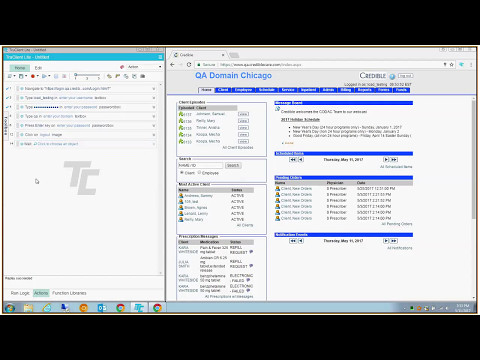Open the Client tab in Credible navigation
Image resolution: width=480 pixels, height=360 pixels.
pos(223,90)
